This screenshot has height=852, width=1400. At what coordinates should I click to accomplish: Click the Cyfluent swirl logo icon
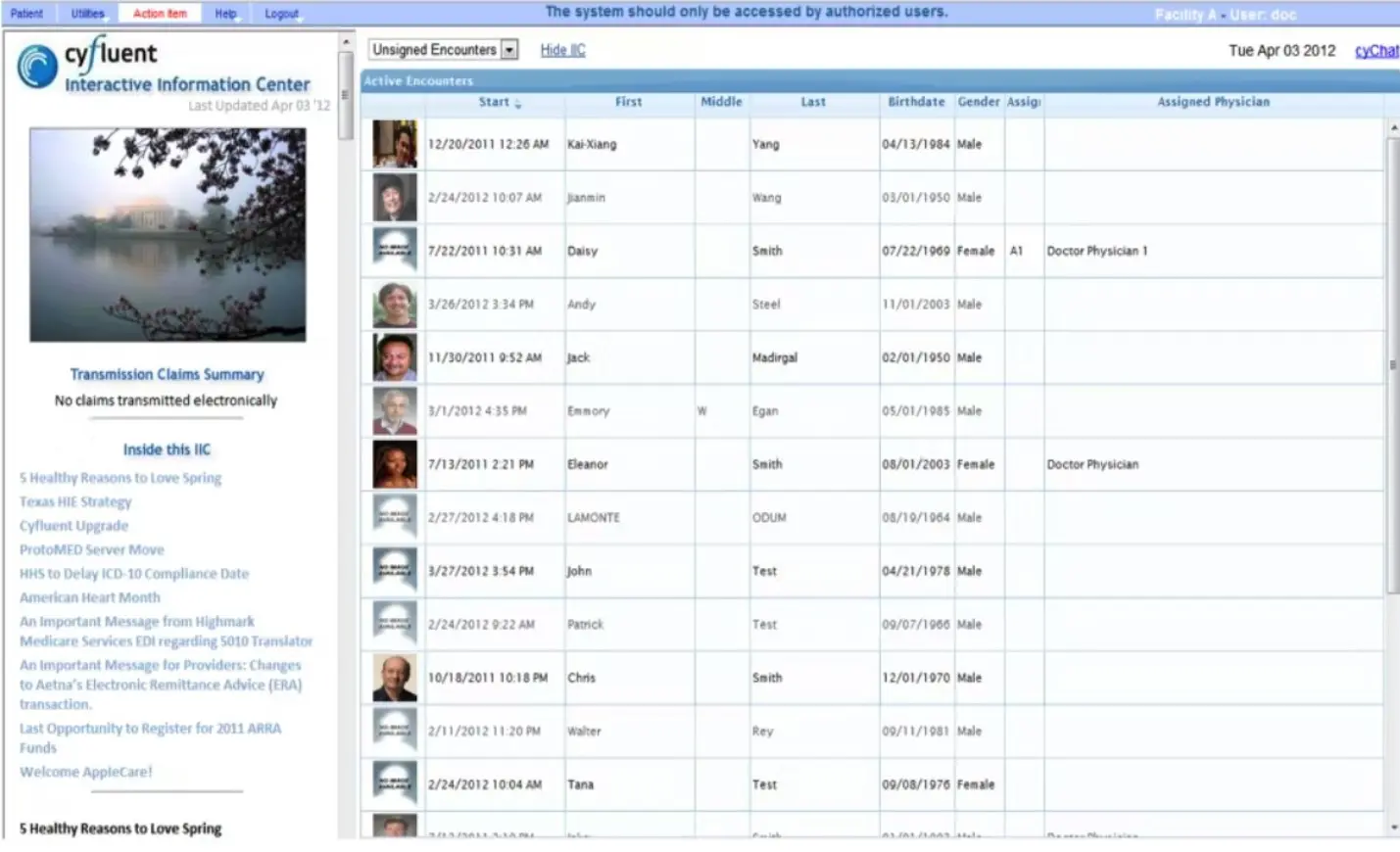point(37,67)
